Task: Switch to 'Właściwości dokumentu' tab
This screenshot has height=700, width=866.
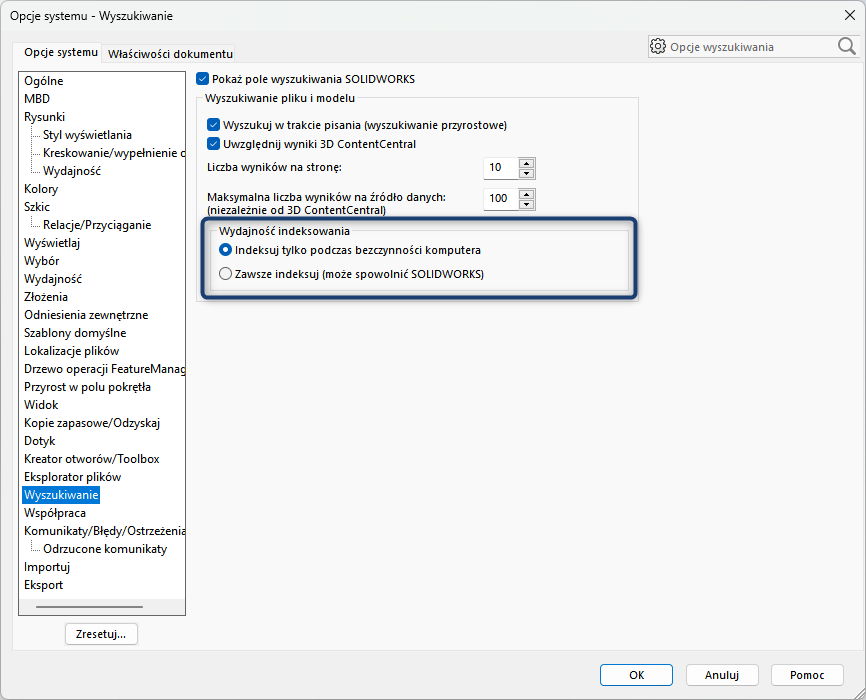Action: 170,53
